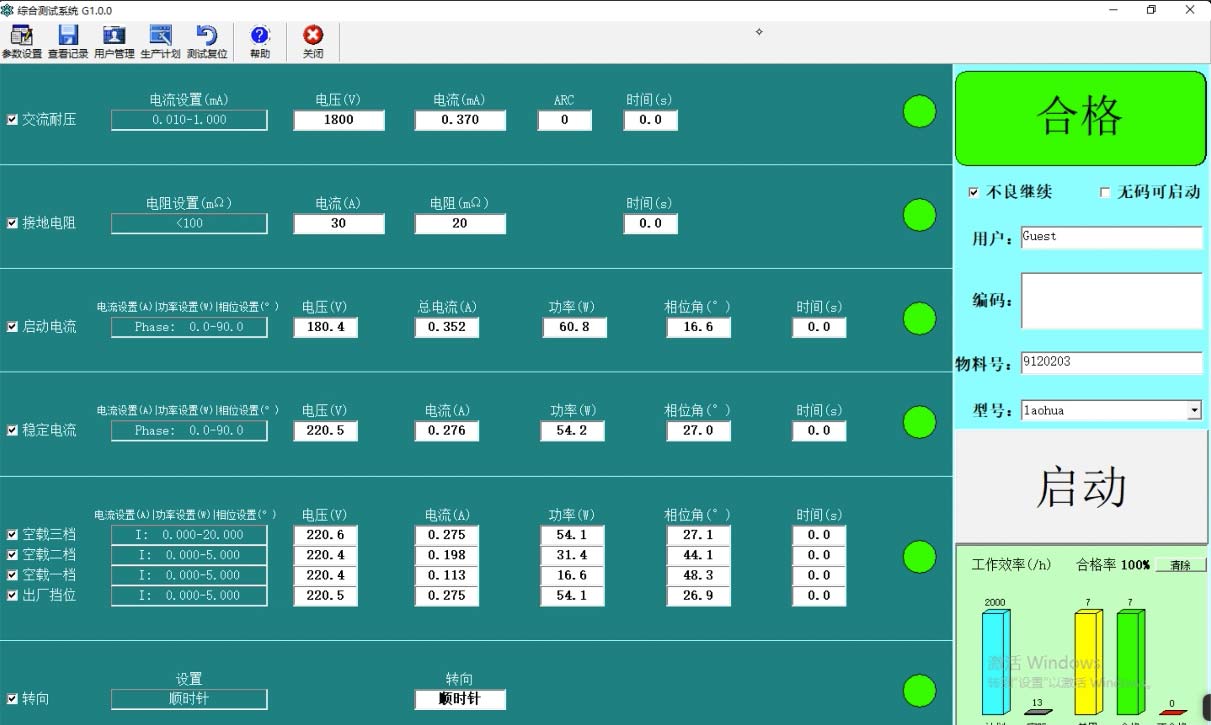The image size is (1211, 725).
Task: Toggle the 转向 rotation test checkbox
Action: tap(11, 699)
